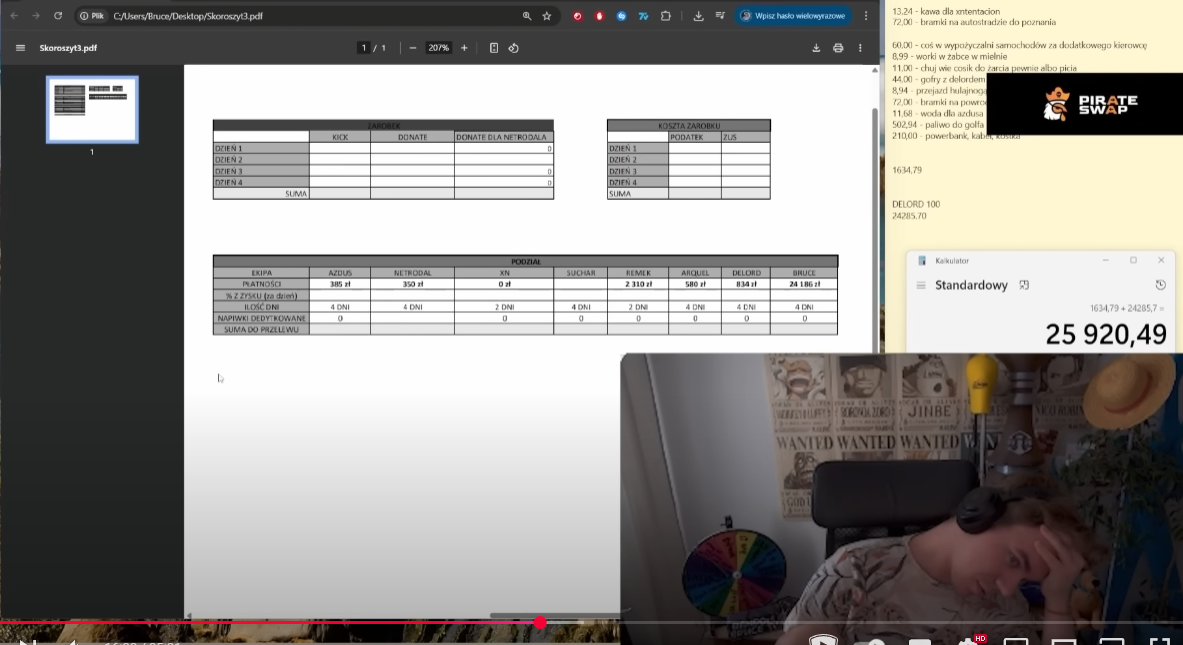
Task: Select the page 1 thumbnail
Action: (x=92, y=109)
